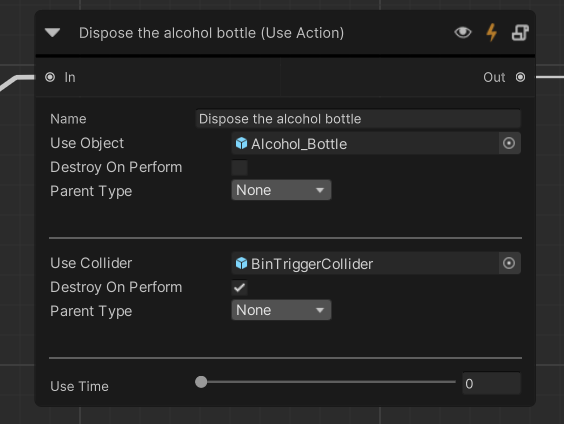
Task: Click the Use Time label
Action: [79, 386]
